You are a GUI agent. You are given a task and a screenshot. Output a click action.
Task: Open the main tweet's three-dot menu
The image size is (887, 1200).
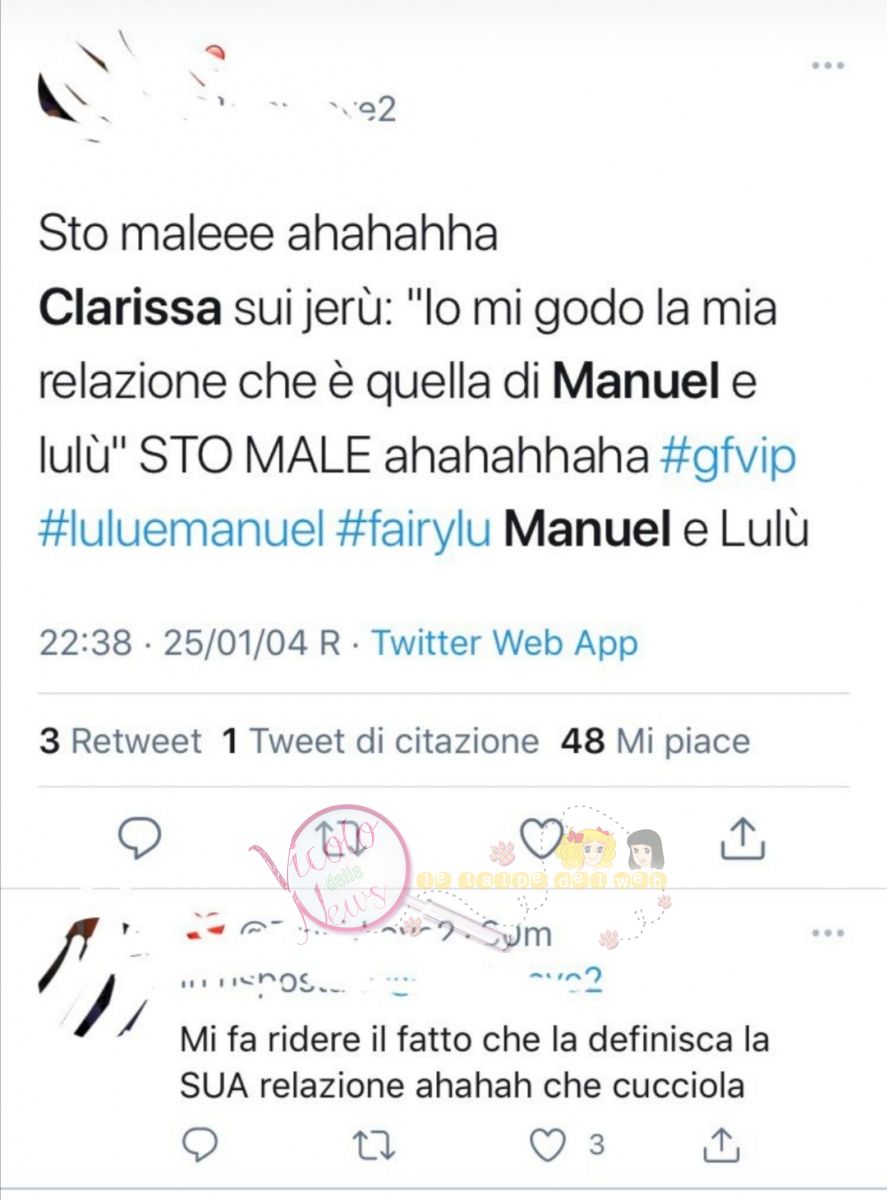pyautogui.click(x=827, y=65)
